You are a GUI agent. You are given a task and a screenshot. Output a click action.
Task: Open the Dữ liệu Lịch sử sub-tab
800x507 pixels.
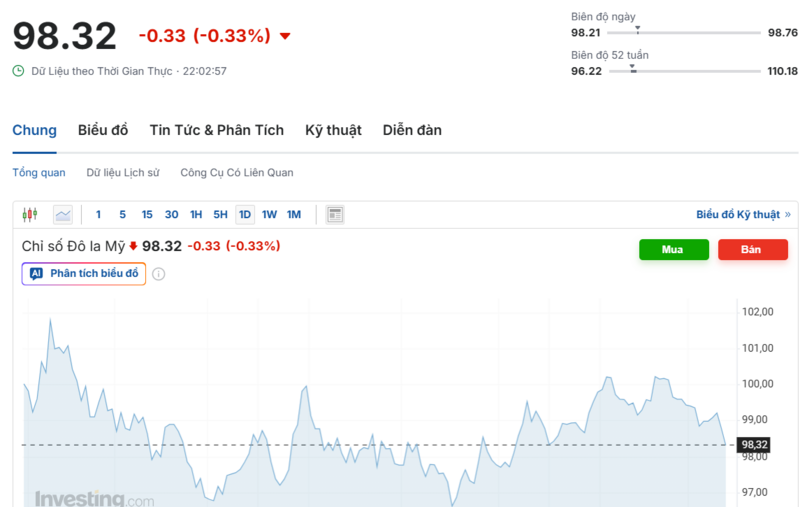pyautogui.click(x=123, y=172)
